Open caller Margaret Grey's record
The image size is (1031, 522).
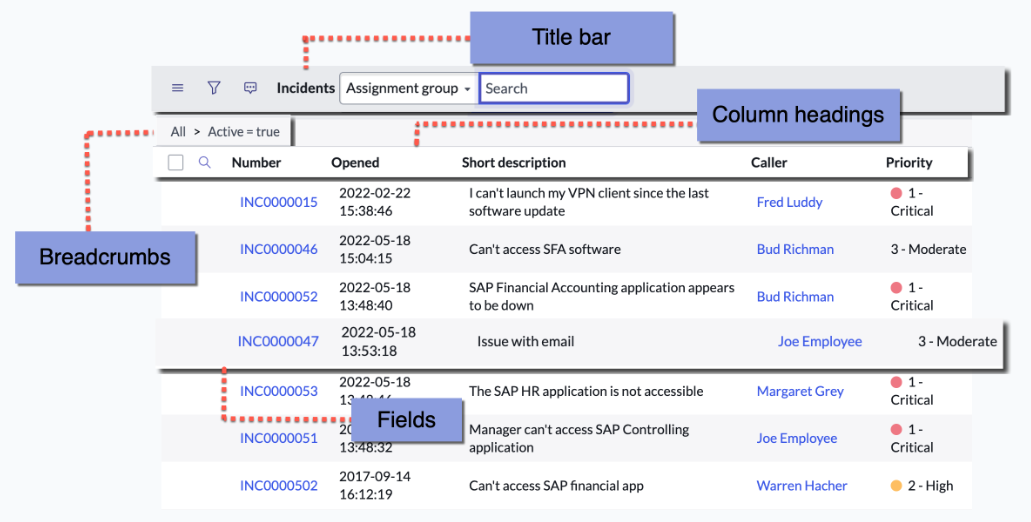800,391
